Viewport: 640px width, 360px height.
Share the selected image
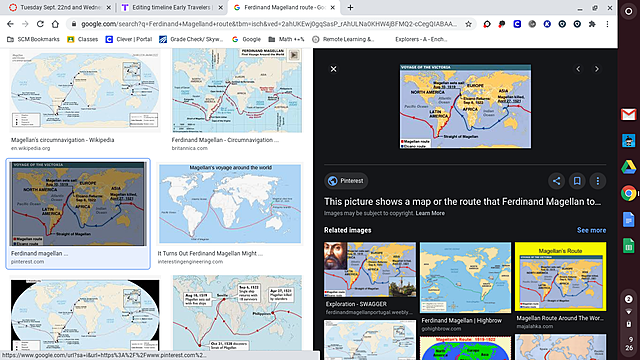(x=556, y=181)
